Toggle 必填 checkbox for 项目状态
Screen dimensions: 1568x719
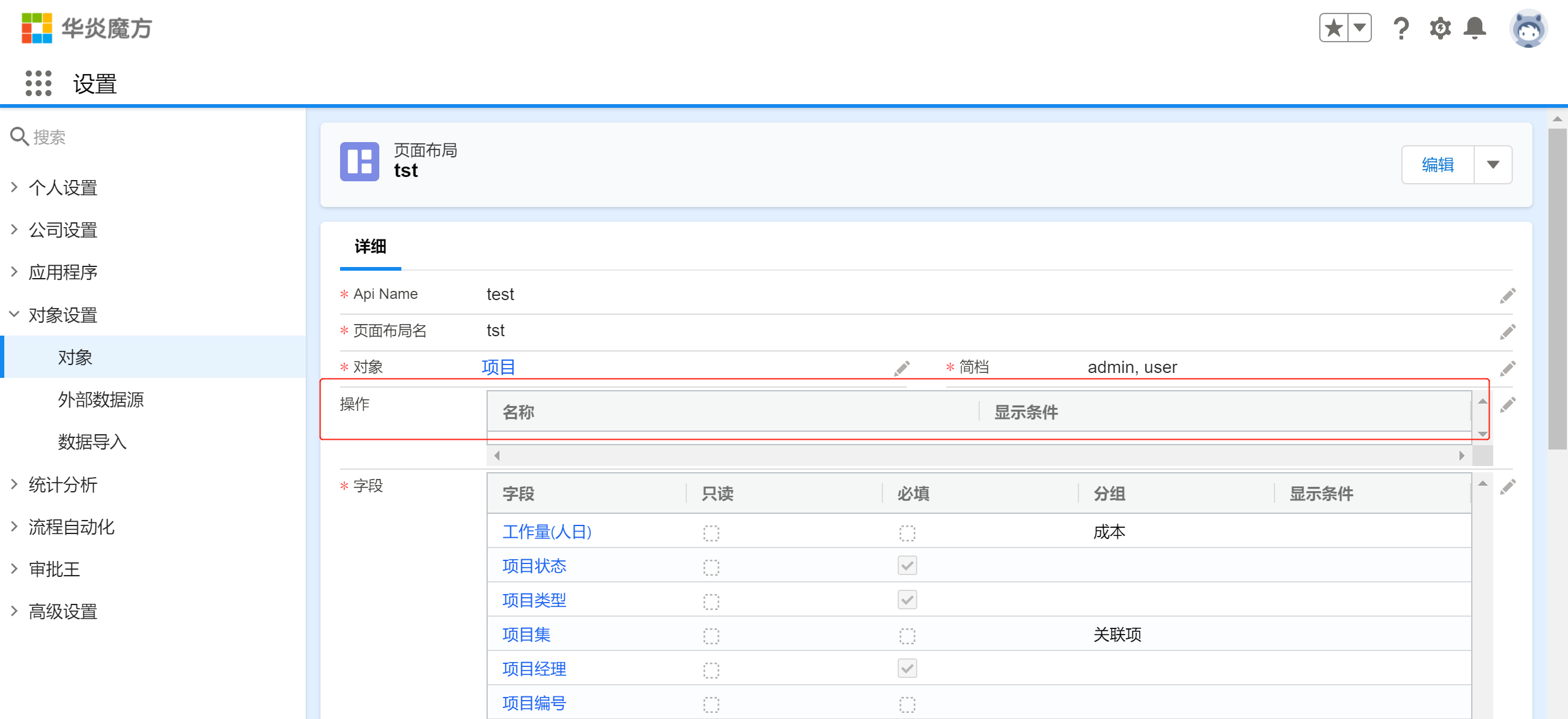click(x=907, y=565)
